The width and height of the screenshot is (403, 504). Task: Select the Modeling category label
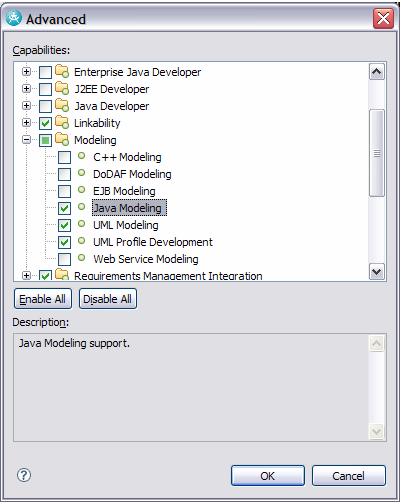95,140
